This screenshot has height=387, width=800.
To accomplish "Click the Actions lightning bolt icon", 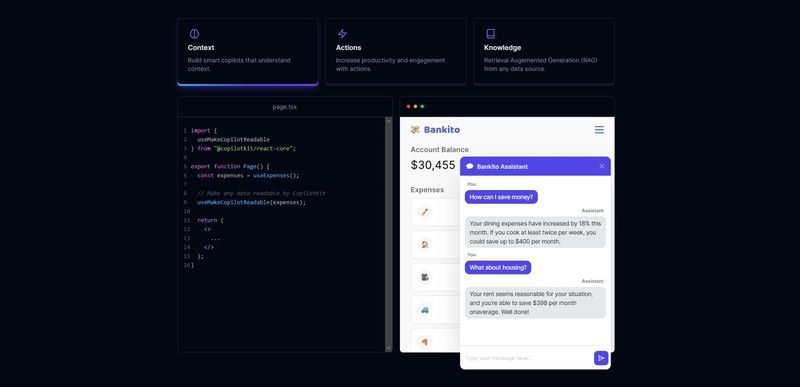I will (342, 34).
